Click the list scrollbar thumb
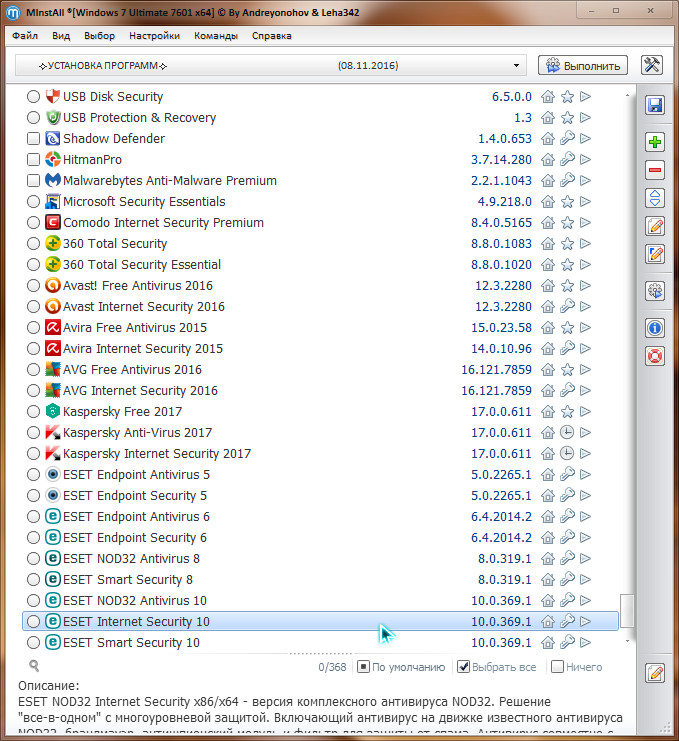 (627, 611)
